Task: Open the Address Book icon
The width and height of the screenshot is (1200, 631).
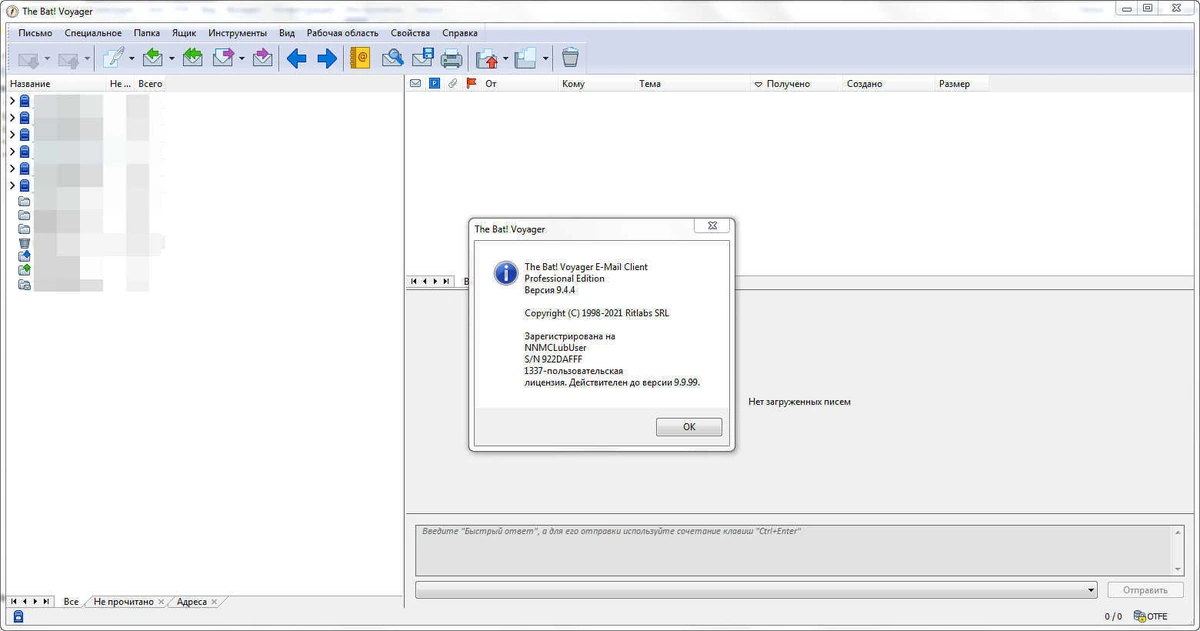Action: click(x=360, y=58)
